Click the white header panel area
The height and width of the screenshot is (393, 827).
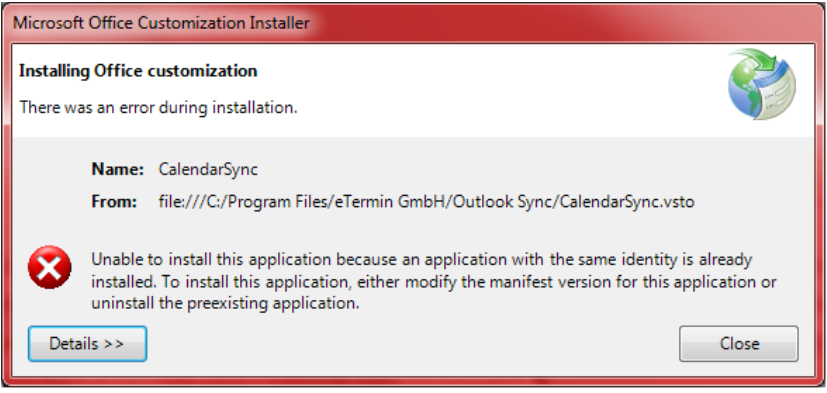(x=414, y=90)
